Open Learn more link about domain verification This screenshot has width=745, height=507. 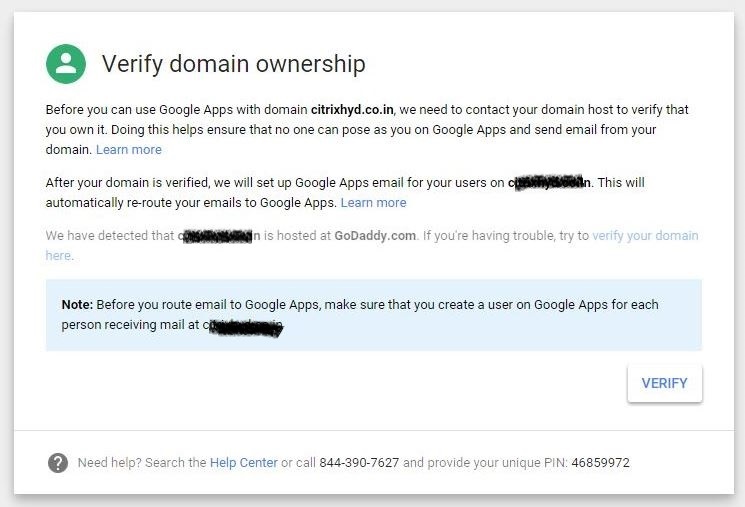(128, 149)
